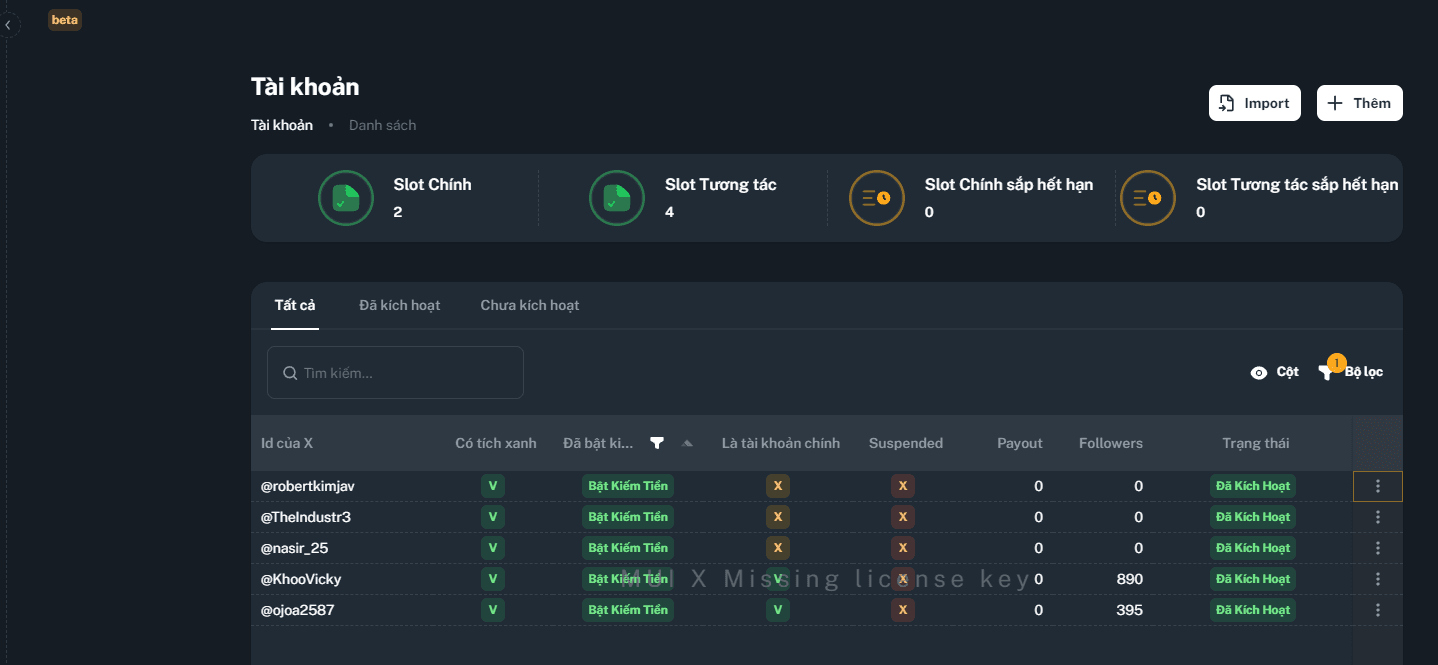The width and height of the screenshot is (1438, 665).
Task: Switch to the Đã kích hoạt tab
Action: point(399,305)
